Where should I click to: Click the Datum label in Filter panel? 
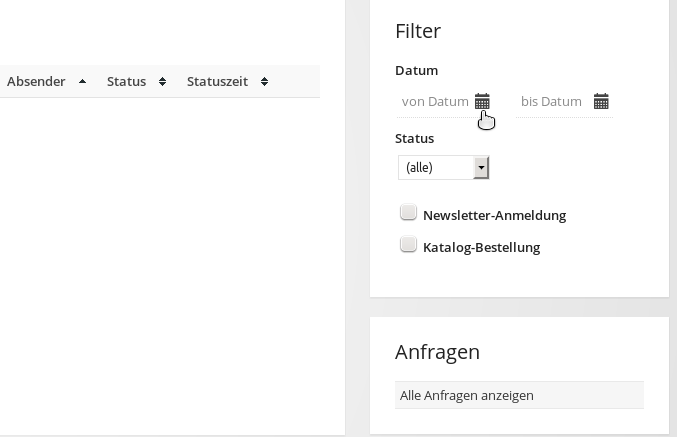pyautogui.click(x=416, y=70)
